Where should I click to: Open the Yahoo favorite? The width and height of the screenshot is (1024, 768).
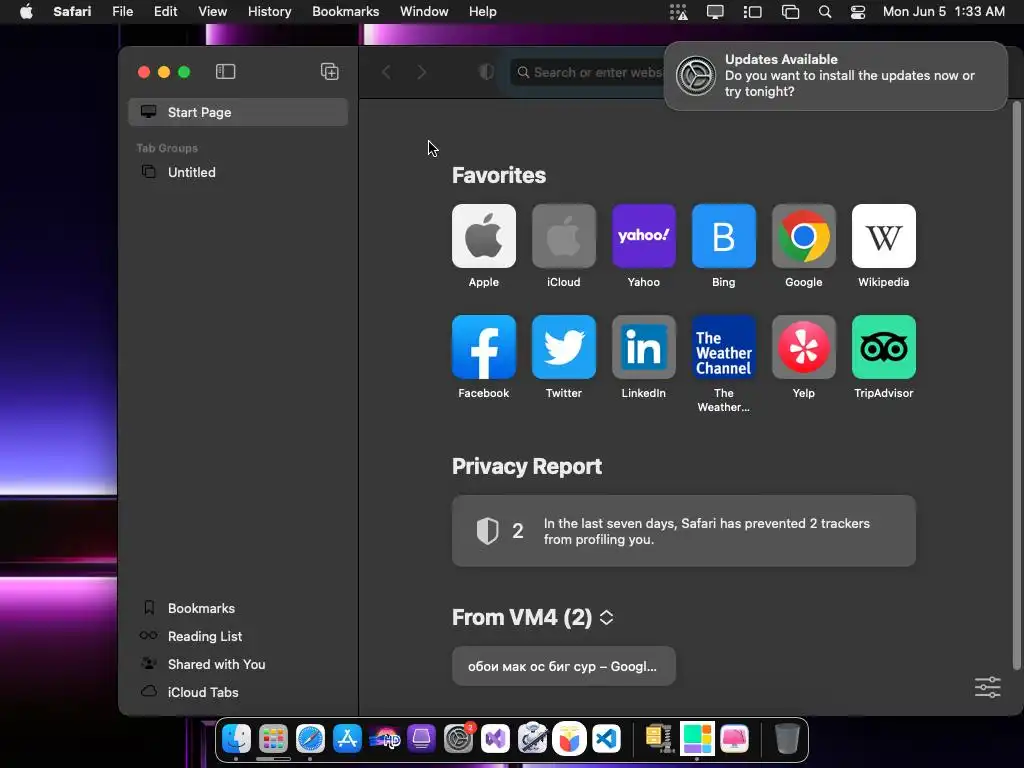click(643, 236)
